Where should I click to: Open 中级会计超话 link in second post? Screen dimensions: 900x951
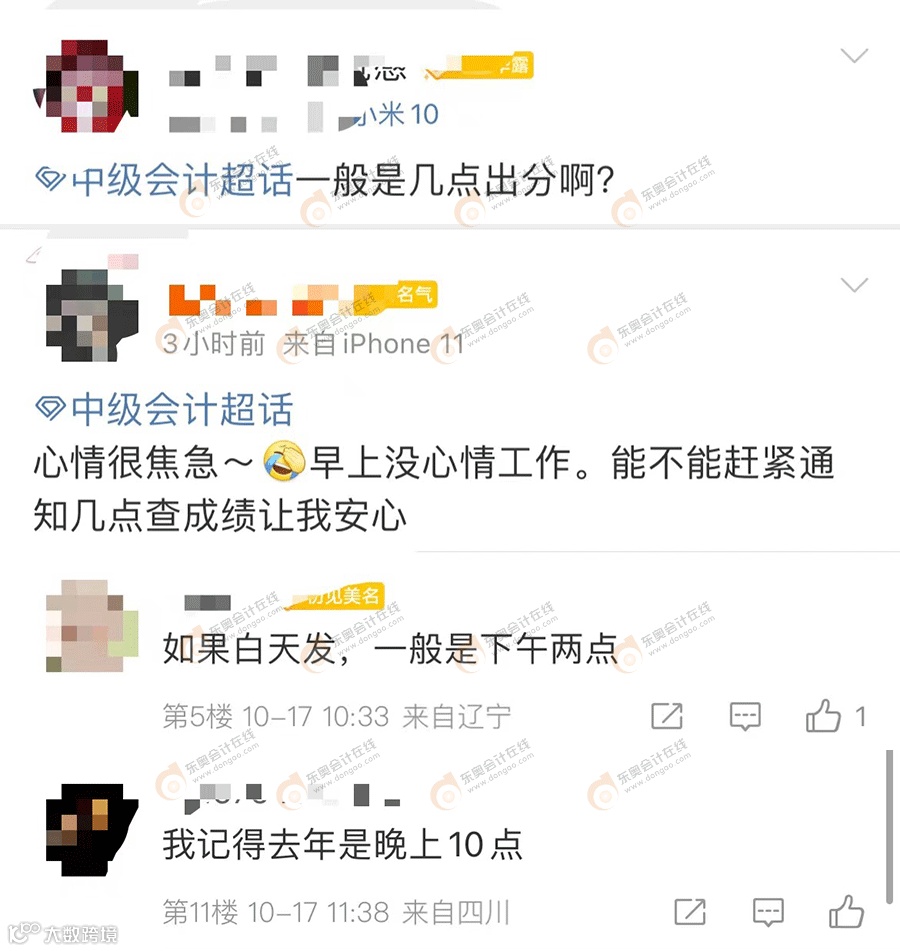point(182,409)
